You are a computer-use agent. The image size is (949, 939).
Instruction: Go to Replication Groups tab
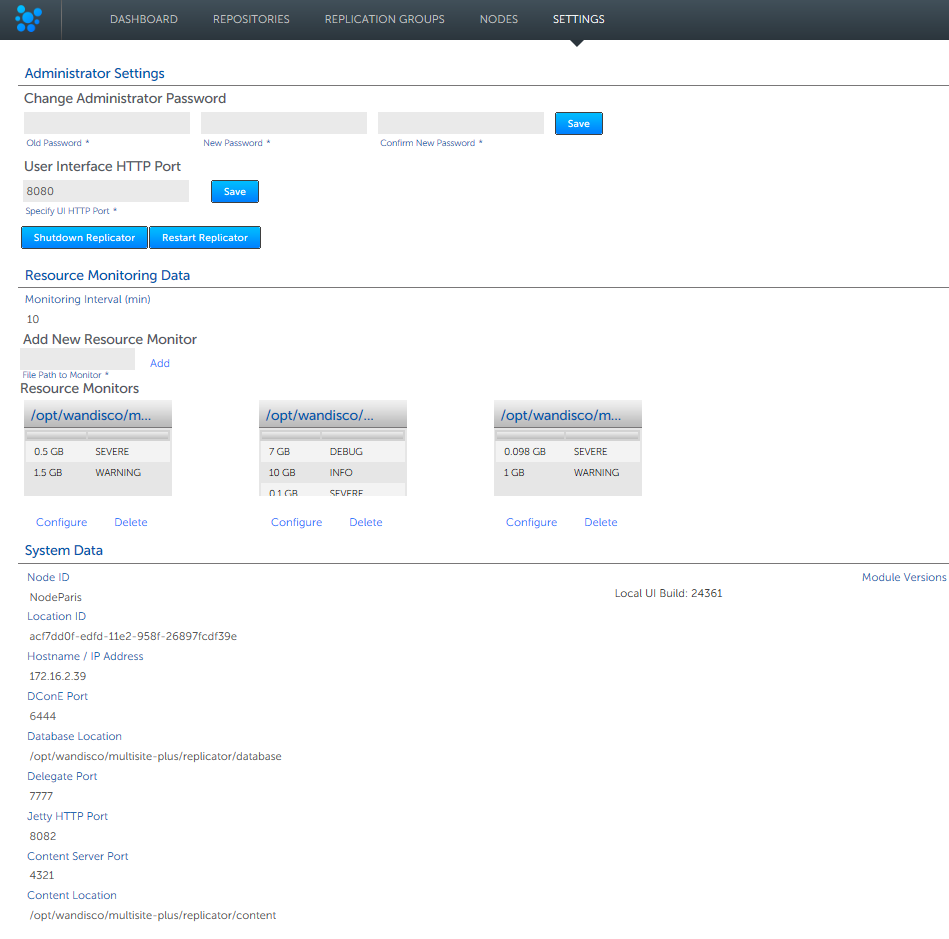tap(384, 19)
